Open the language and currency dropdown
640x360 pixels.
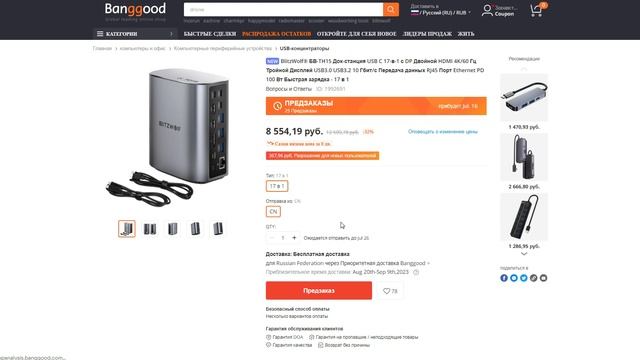441,13
